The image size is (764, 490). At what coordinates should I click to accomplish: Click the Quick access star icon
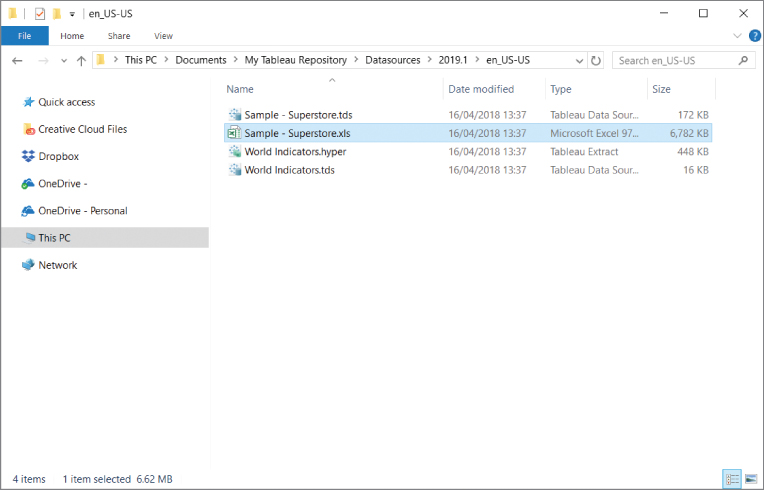tap(28, 101)
